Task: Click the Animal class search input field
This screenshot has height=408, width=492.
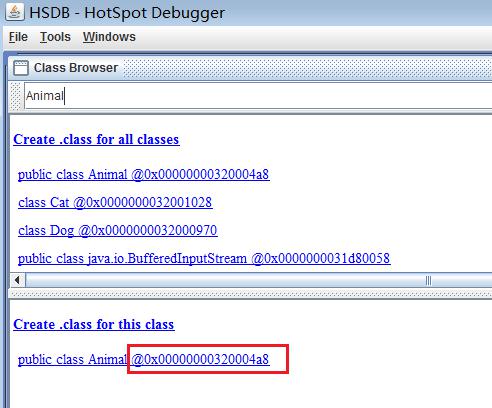Action: pos(258,96)
